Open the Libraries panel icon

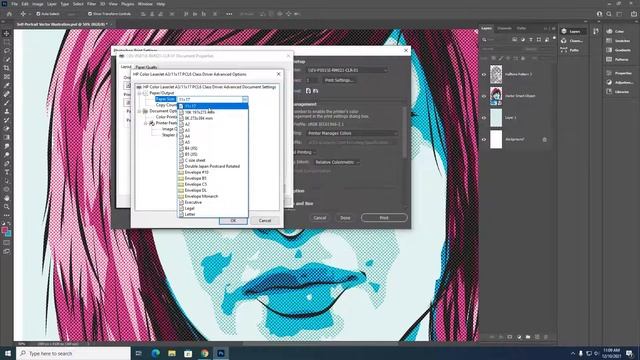[609, 92]
